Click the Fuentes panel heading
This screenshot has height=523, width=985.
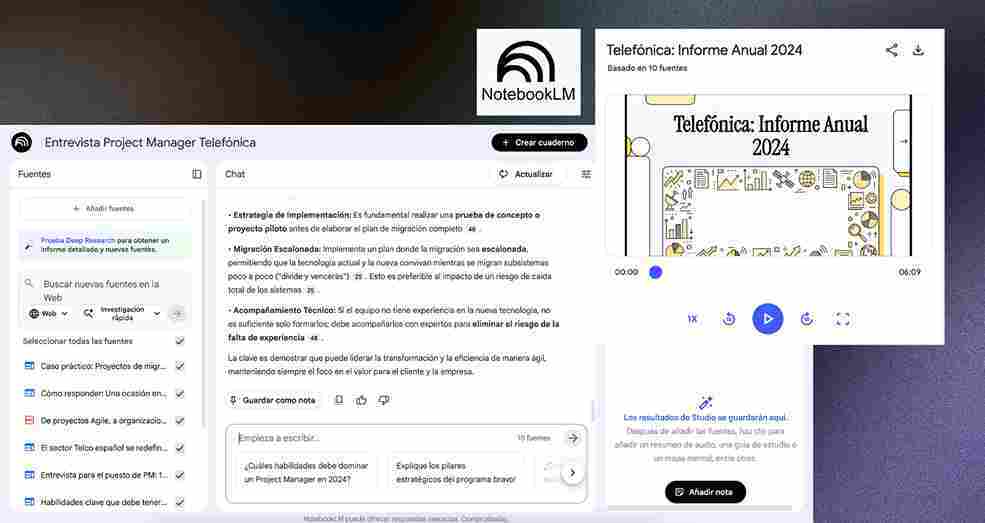pyautogui.click(x=35, y=174)
